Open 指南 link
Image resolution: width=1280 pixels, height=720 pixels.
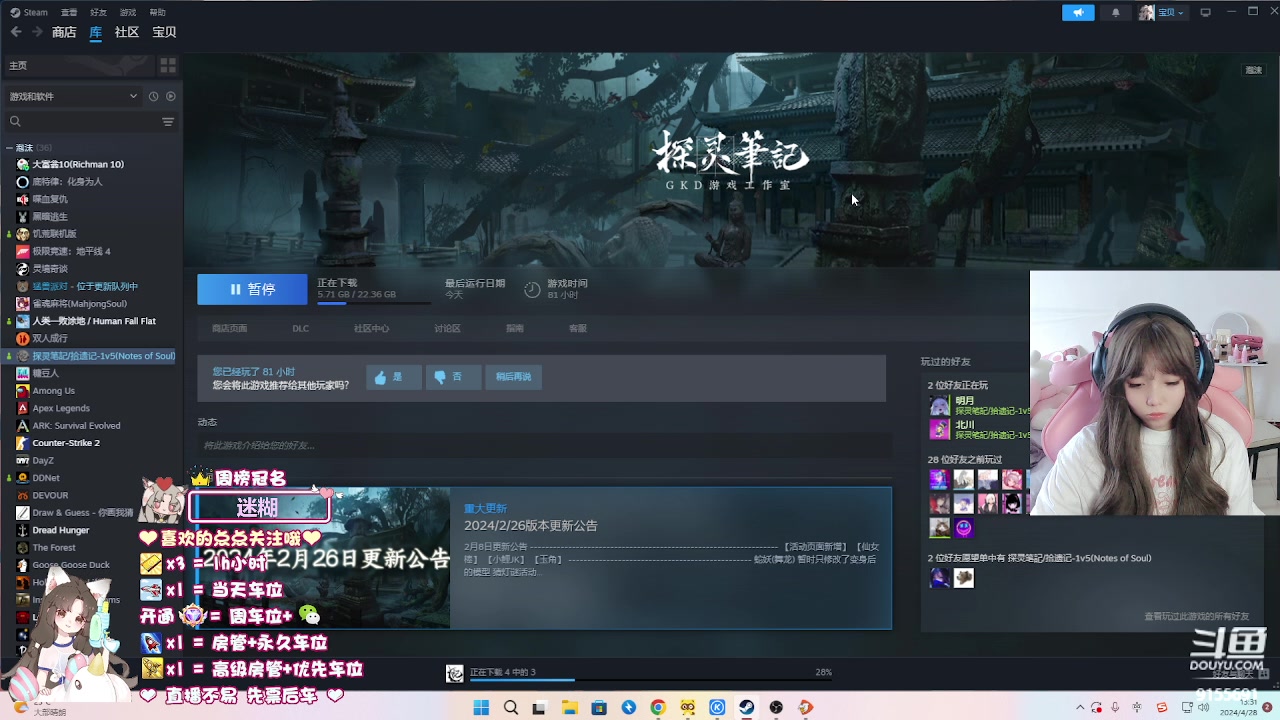[515, 328]
